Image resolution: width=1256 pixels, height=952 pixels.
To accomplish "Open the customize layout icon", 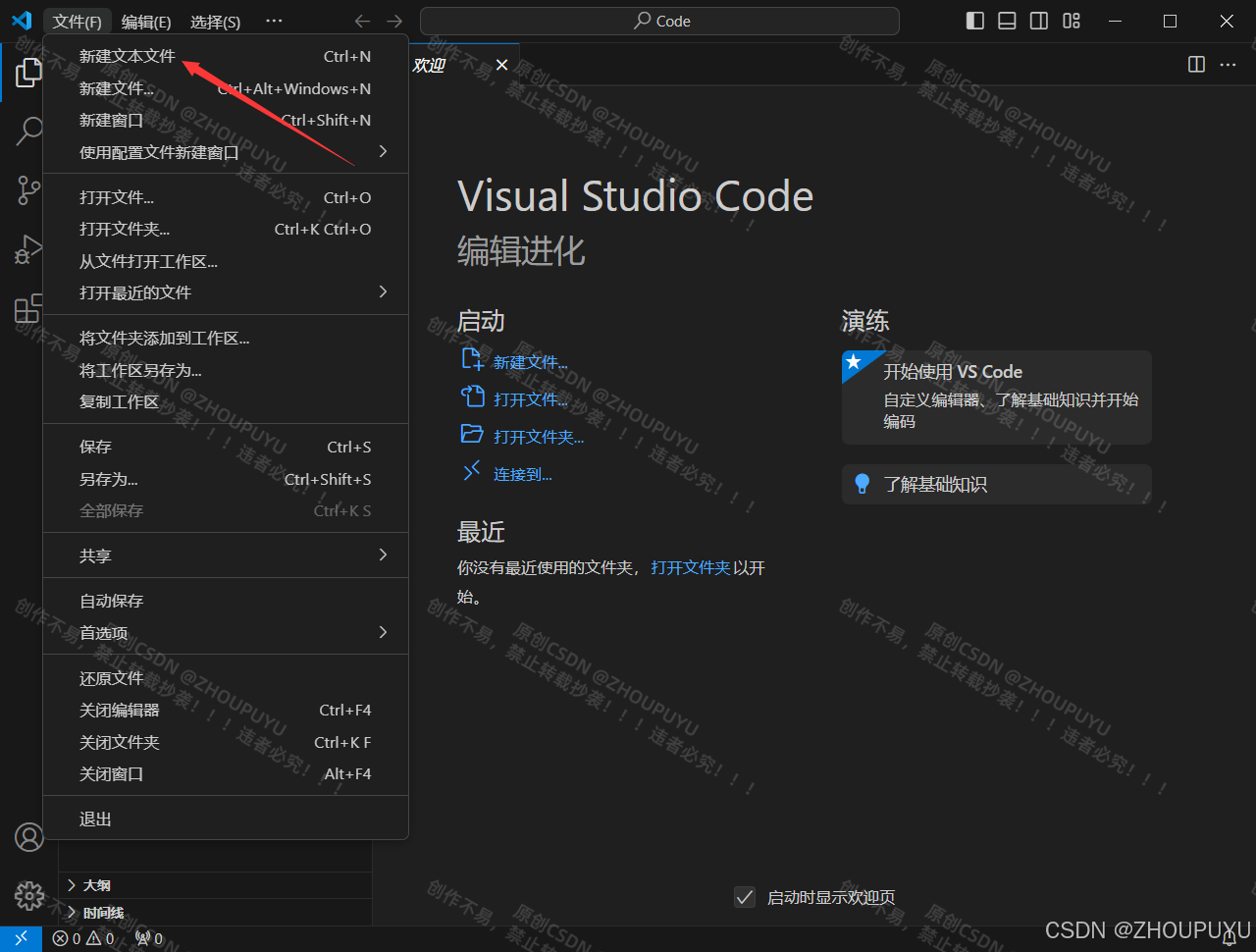I will (x=1072, y=21).
